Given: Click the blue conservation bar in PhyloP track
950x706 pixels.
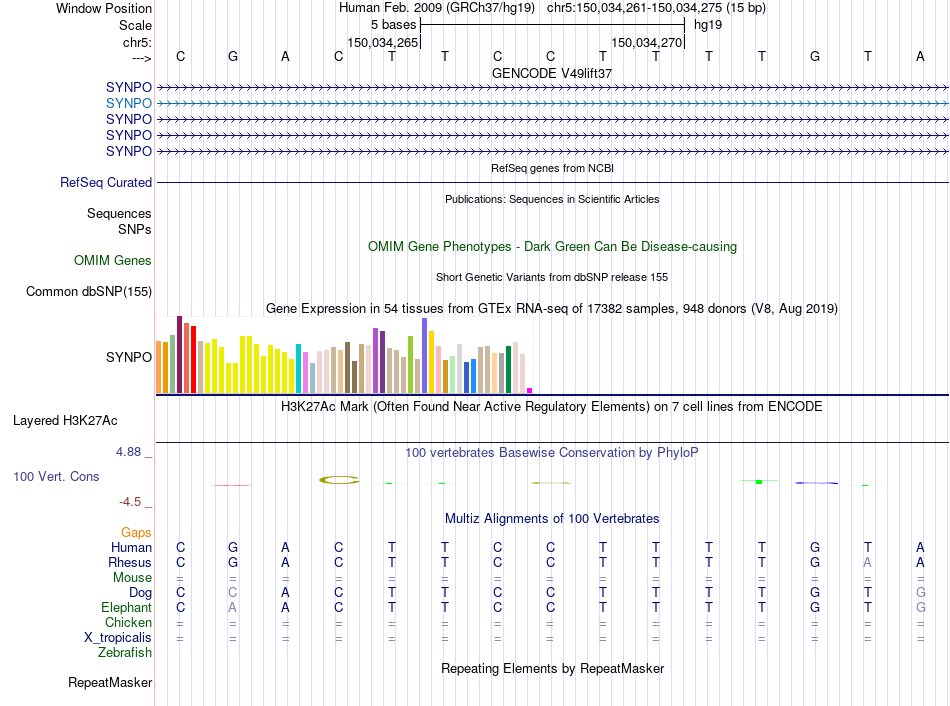Looking at the screenshot, I should pos(817,483).
